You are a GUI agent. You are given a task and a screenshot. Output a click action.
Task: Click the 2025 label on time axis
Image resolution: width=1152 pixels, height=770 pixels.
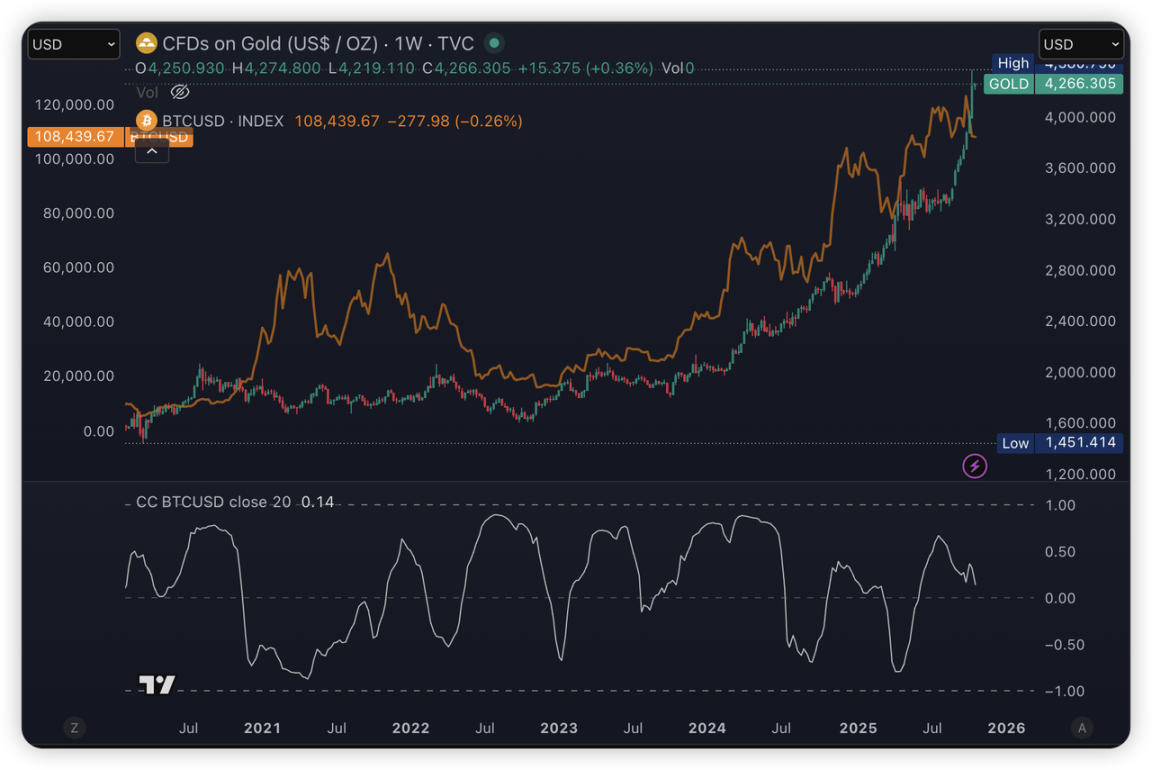pyautogui.click(x=858, y=728)
